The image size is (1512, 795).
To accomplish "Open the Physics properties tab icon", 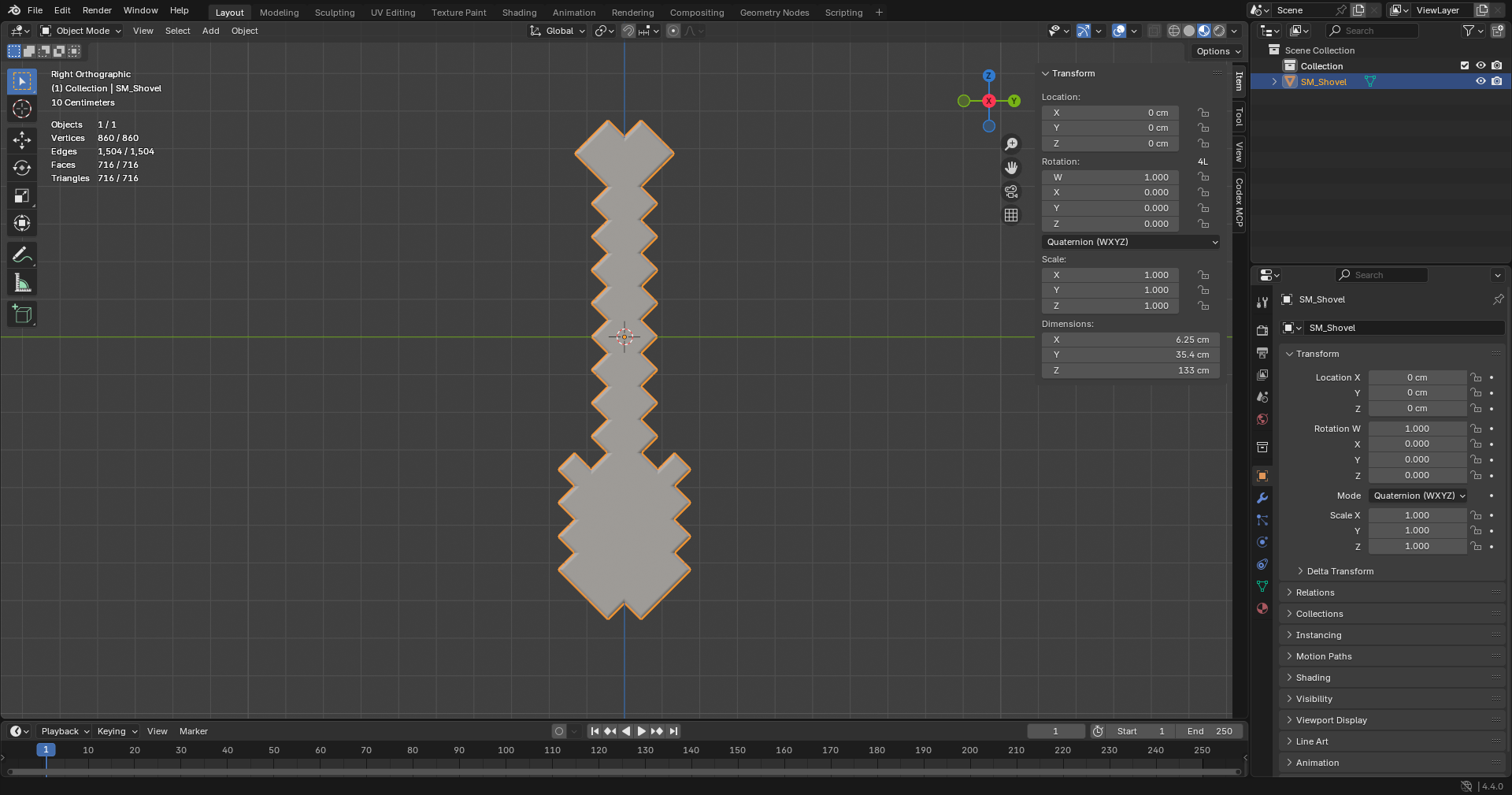I will coord(1262,542).
